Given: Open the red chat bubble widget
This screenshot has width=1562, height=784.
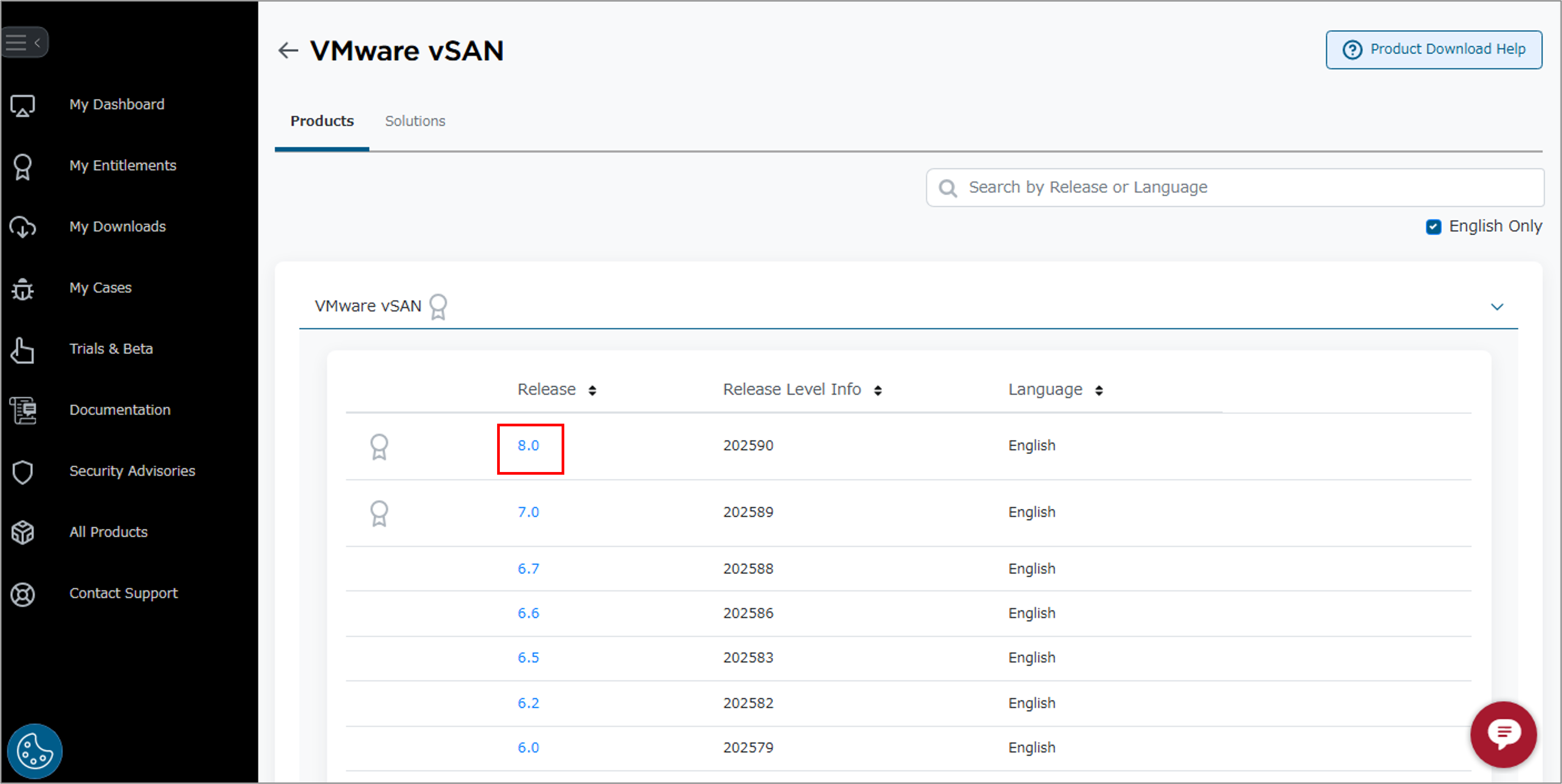Looking at the screenshot, I should 1503,734.
